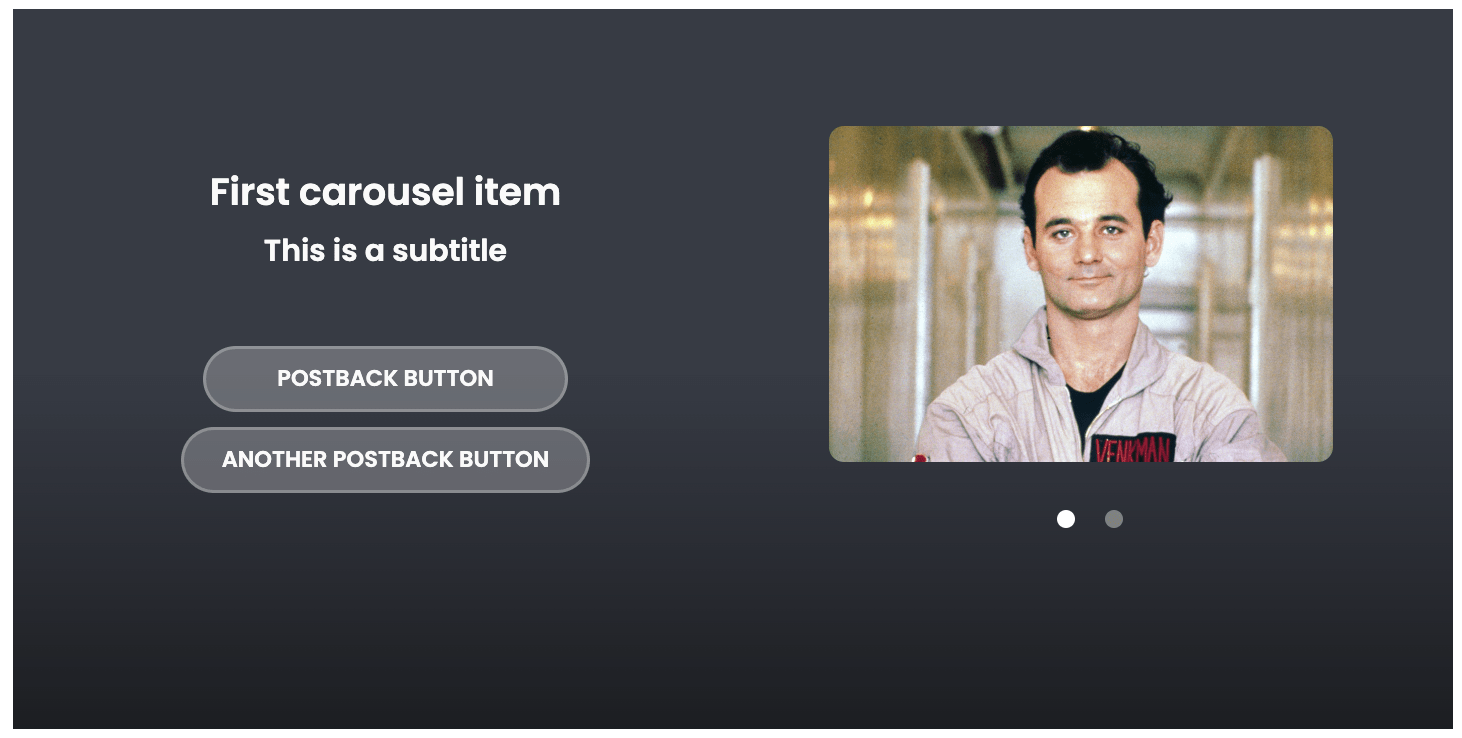Click the POSTBACK BUTTON pill button
The height and width of the screenshot is (738, 1462).
click(385, 379)
